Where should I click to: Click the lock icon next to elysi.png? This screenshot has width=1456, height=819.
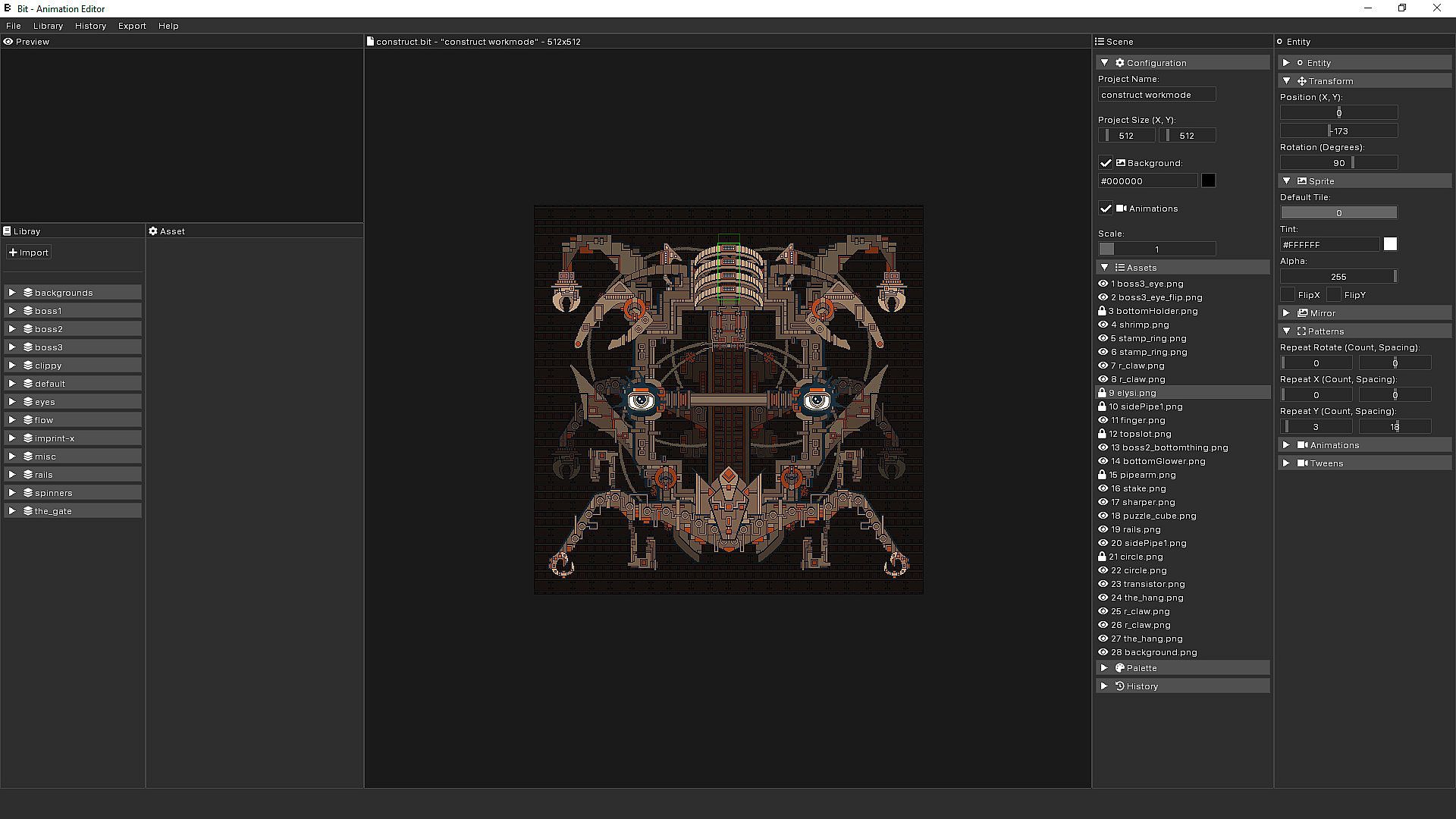click(x=1102, y=393)
